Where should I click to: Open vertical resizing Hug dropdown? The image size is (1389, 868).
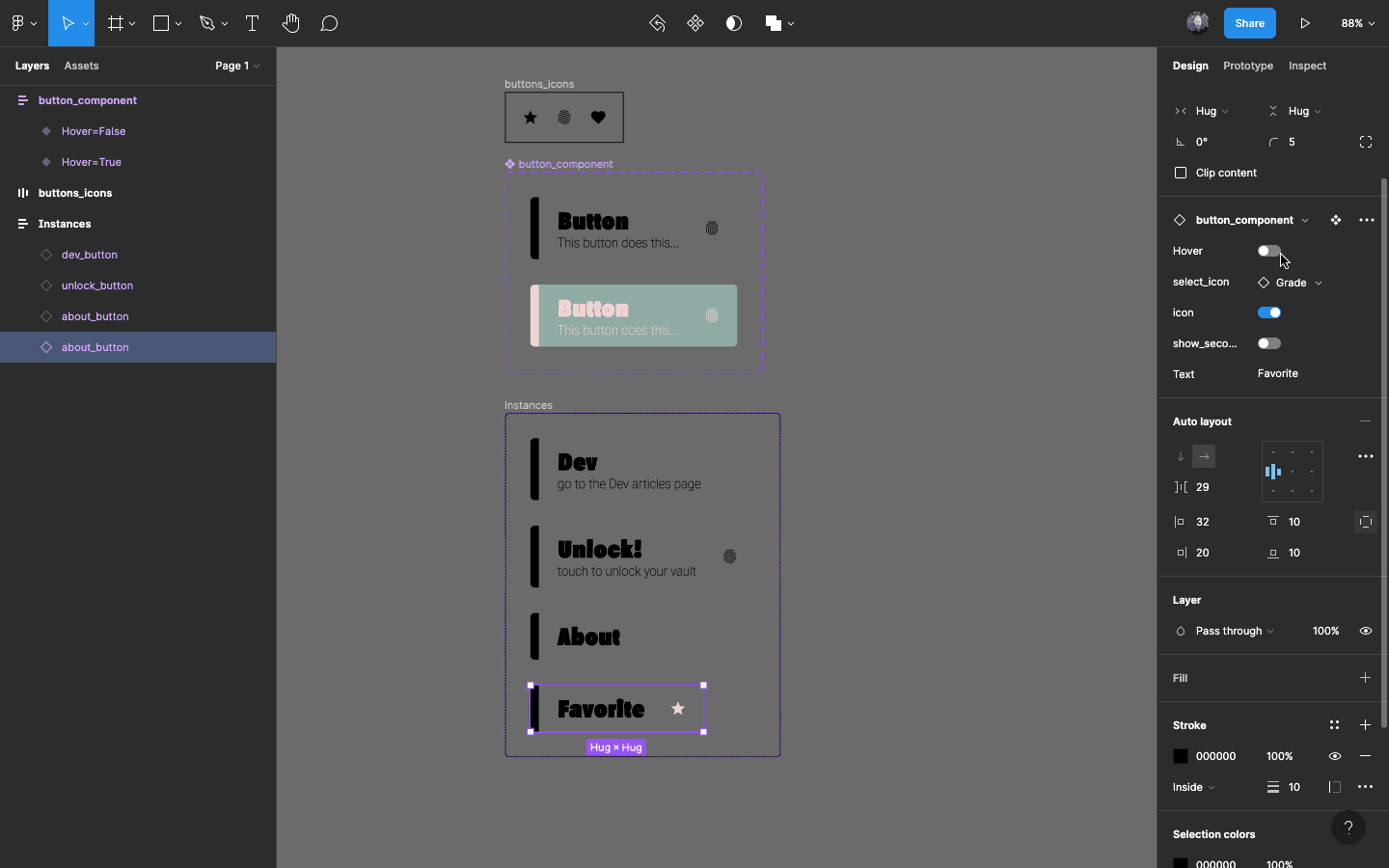click(1304, 111)
